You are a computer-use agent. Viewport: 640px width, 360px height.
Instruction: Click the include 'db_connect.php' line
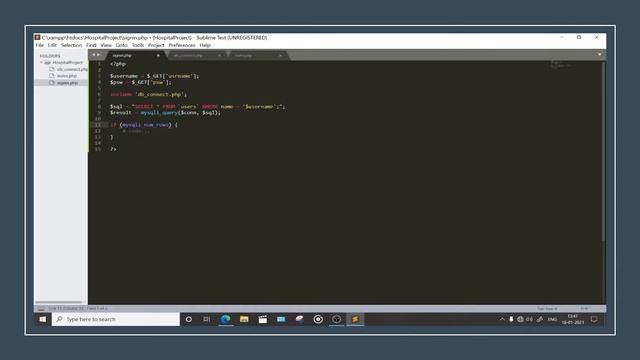pos(148,94)
